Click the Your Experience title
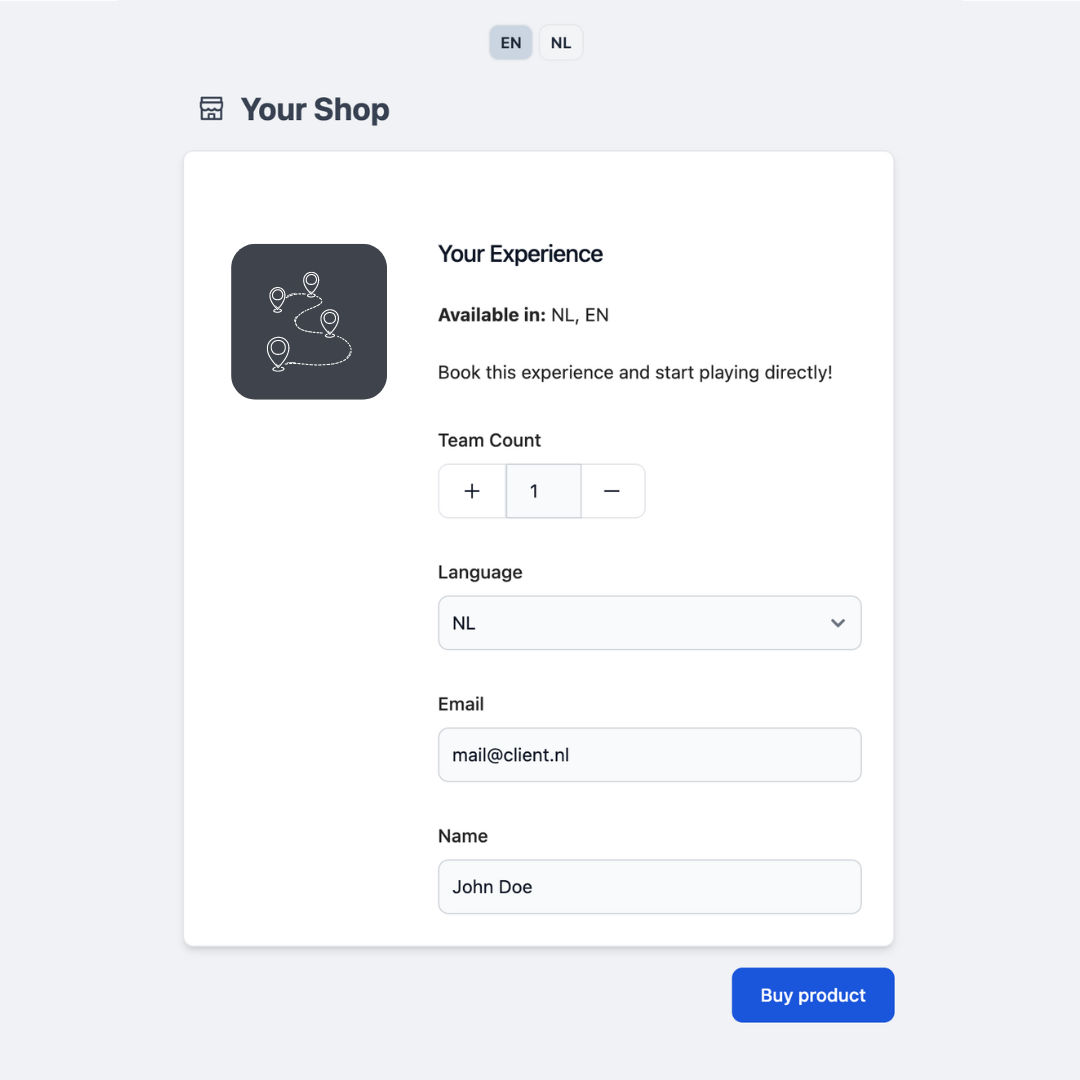The image size is (1080, 1080). point(520,254)
